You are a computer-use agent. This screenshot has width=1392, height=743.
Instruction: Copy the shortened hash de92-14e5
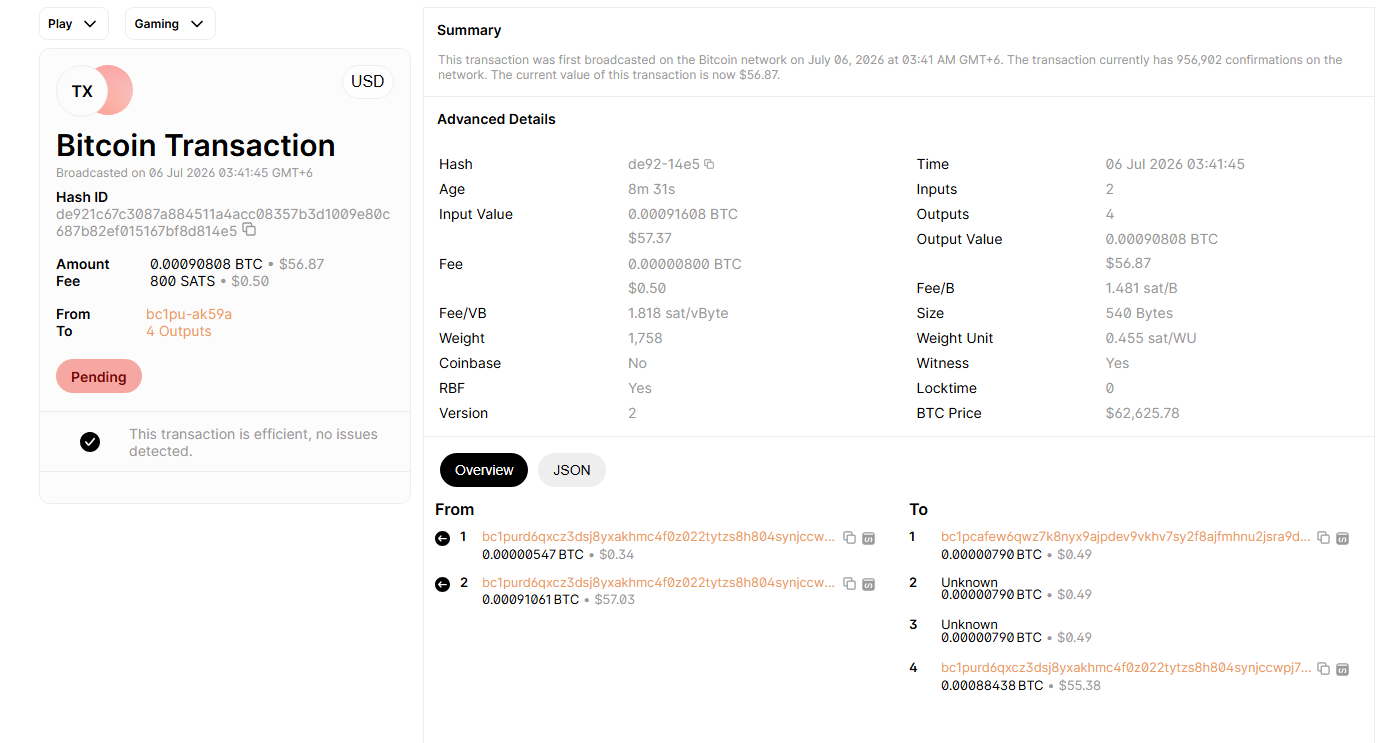point(709,164)
